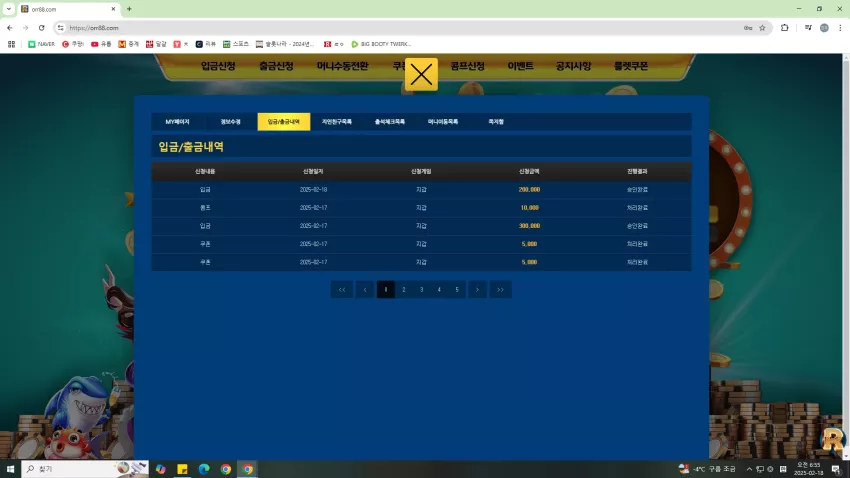Go to next page with > button

tap(478, 289)
